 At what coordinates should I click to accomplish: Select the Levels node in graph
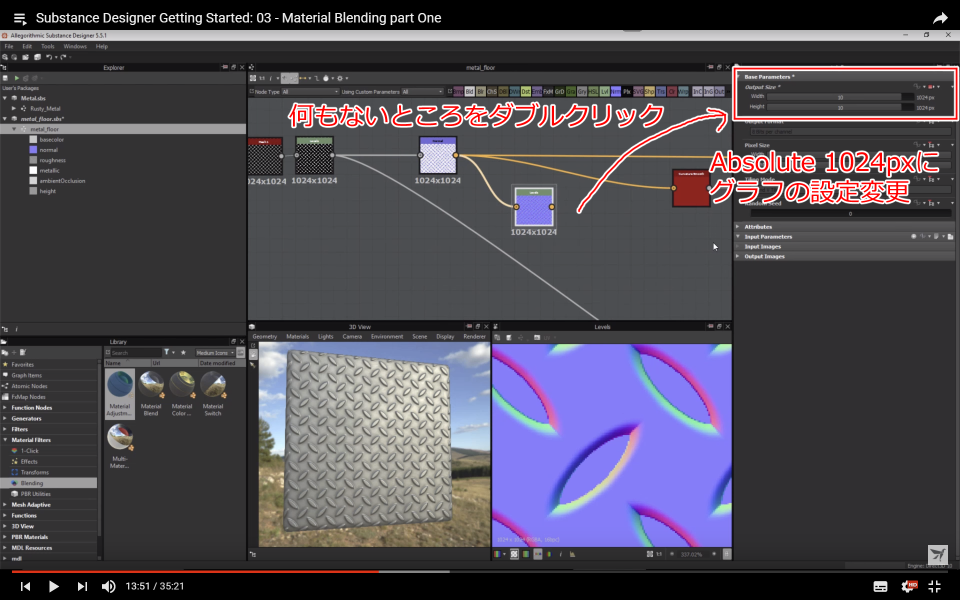533,207
